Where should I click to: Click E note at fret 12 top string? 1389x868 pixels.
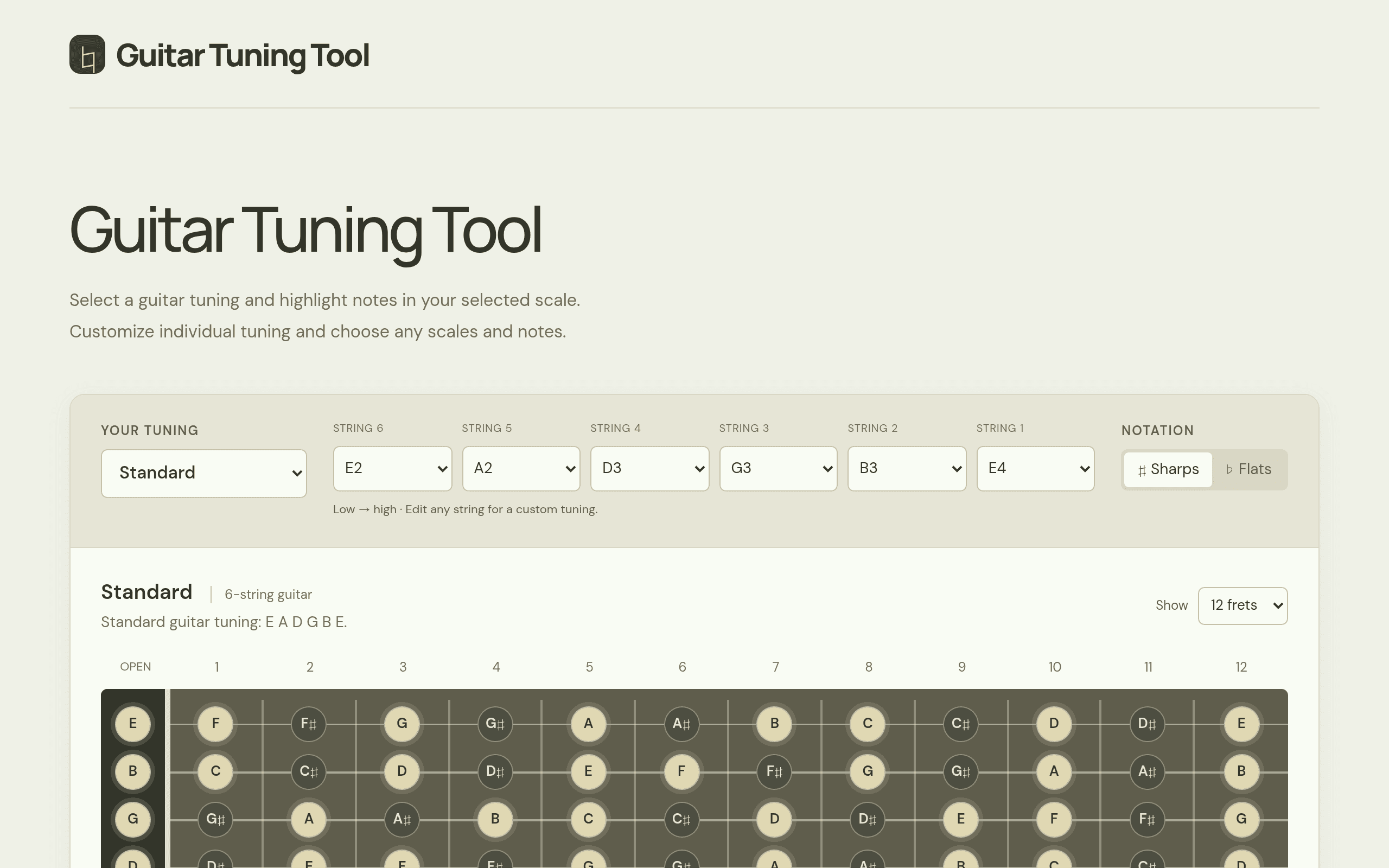[x=1241, y=723]
